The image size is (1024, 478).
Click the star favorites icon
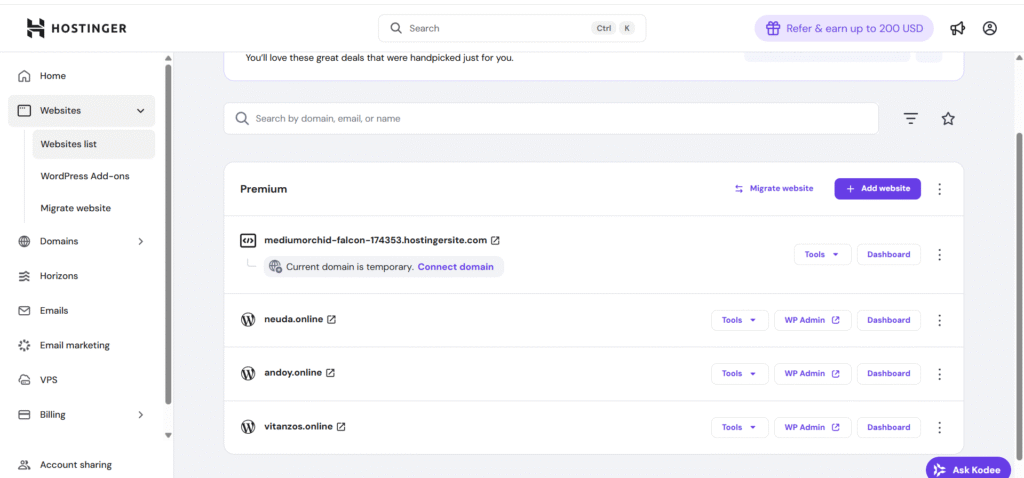click(948, 118)
